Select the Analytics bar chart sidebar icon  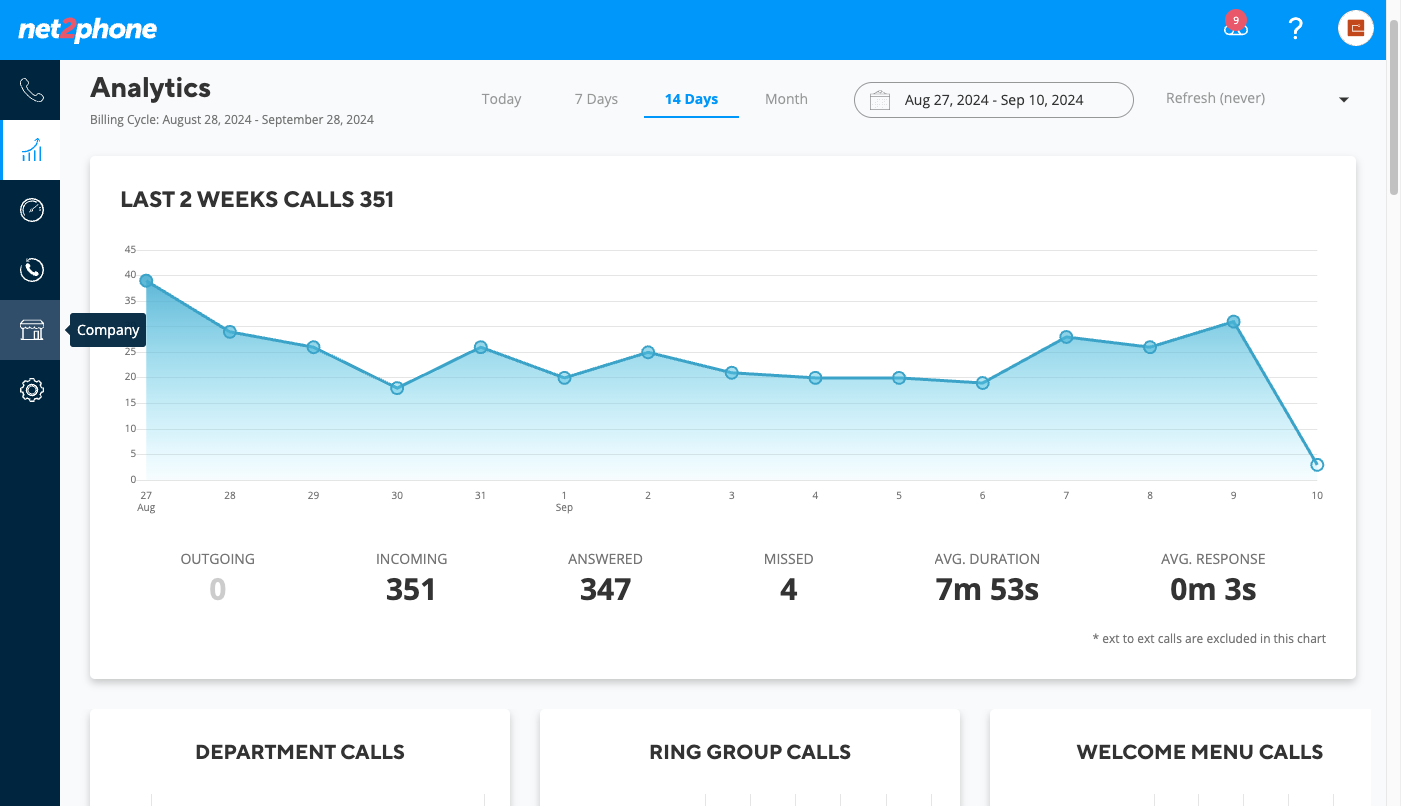[x=31, y=150]
